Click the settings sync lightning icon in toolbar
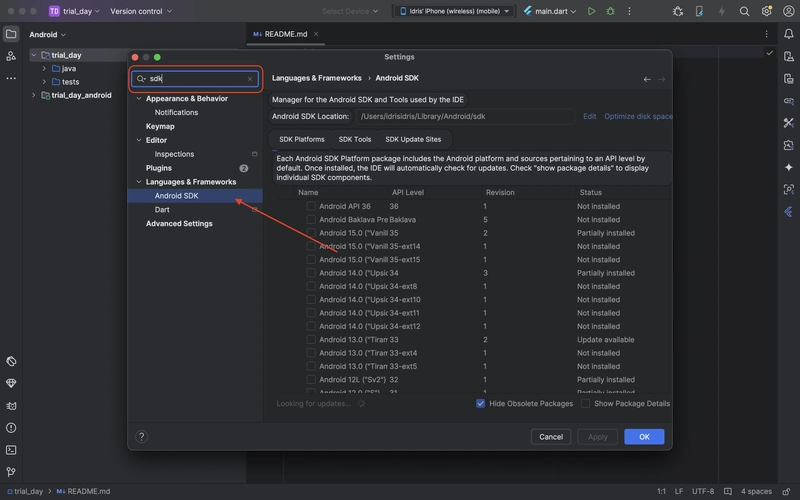This screenshot has height=500, width=800. [721, 11]
